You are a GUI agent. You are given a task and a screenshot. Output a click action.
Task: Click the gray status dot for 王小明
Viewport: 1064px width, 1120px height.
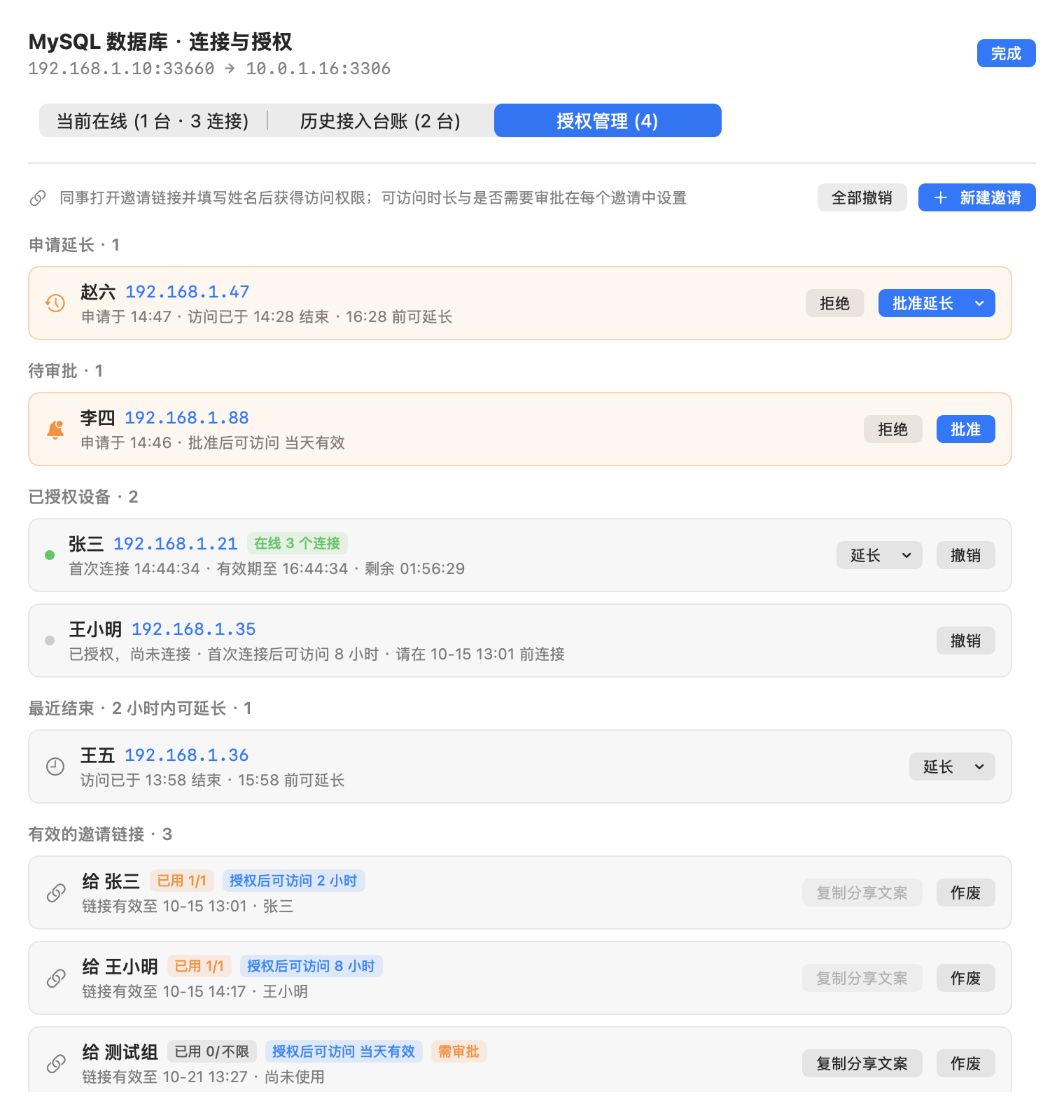click(x=50, y=640)
